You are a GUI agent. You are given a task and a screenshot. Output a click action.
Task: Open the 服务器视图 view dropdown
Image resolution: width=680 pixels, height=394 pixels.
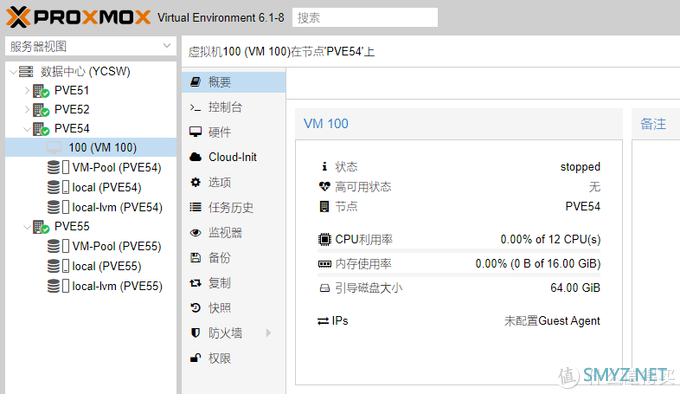[x=91, y=46]
